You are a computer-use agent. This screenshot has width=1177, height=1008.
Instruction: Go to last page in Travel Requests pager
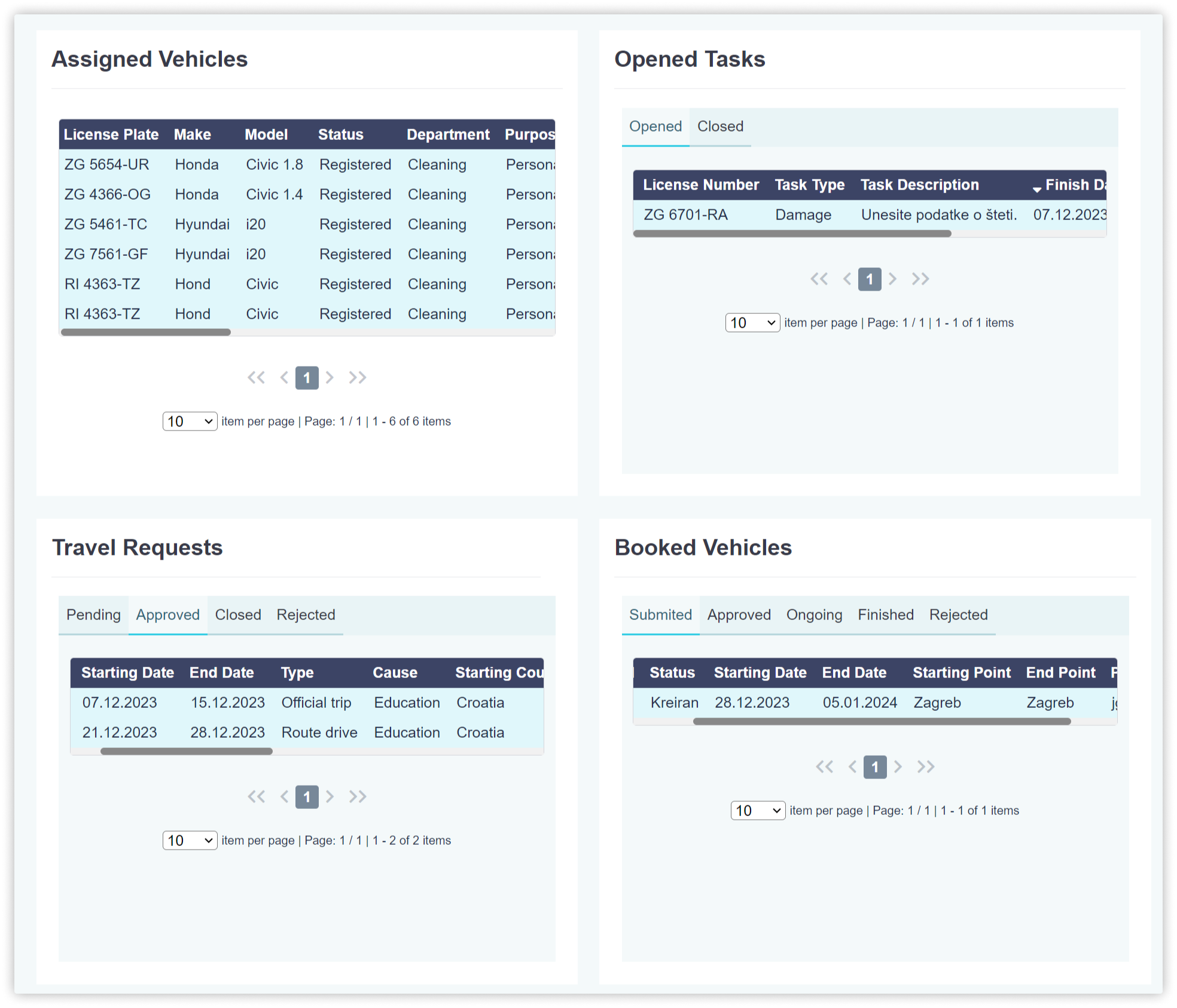pyautogui.click(x=358, y=797)
